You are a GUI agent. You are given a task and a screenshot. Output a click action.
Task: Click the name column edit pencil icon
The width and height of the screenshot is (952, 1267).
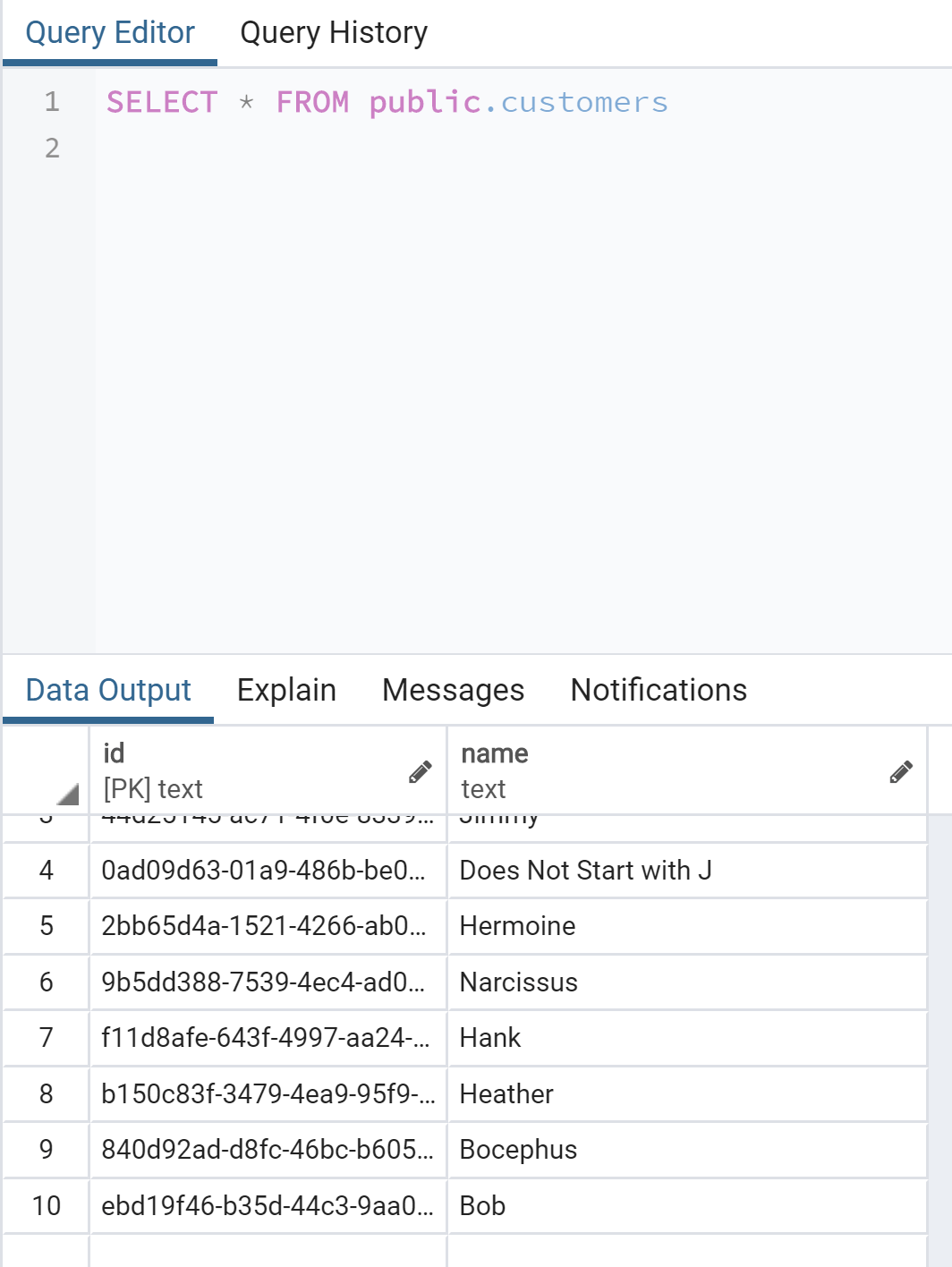[x=901, y=771]
